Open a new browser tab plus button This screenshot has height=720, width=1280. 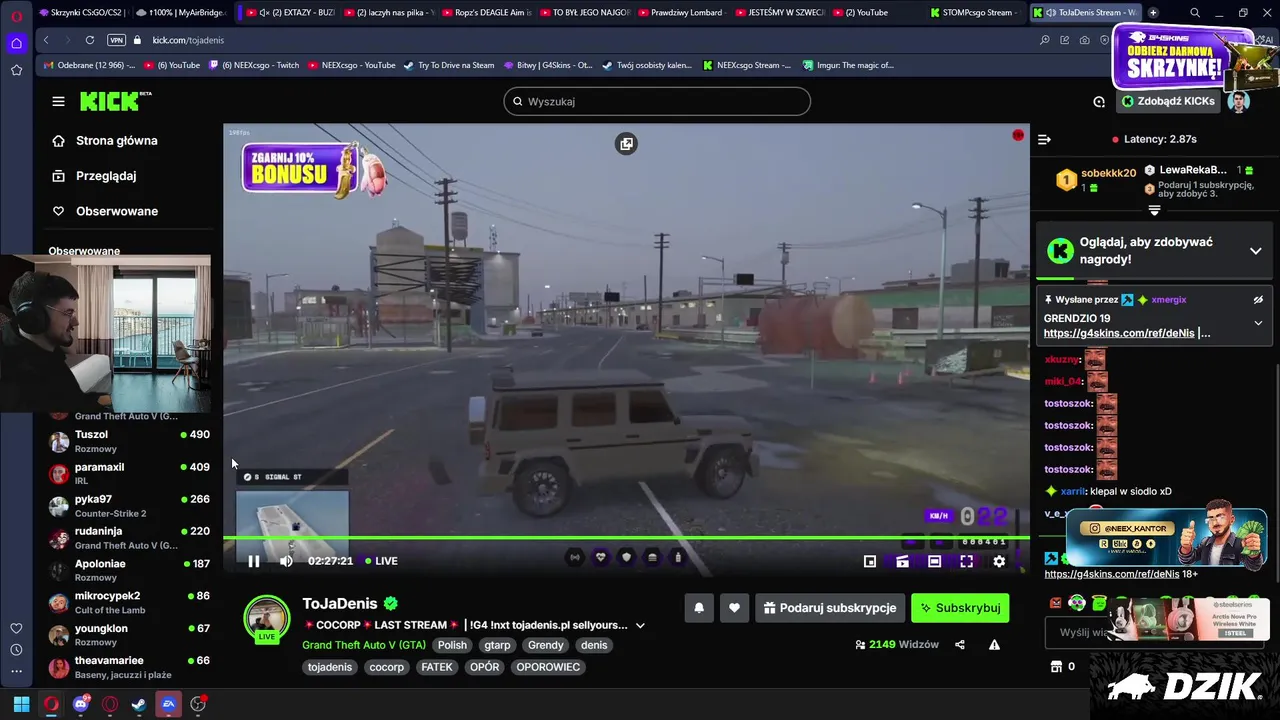(x=1153, y=13)
